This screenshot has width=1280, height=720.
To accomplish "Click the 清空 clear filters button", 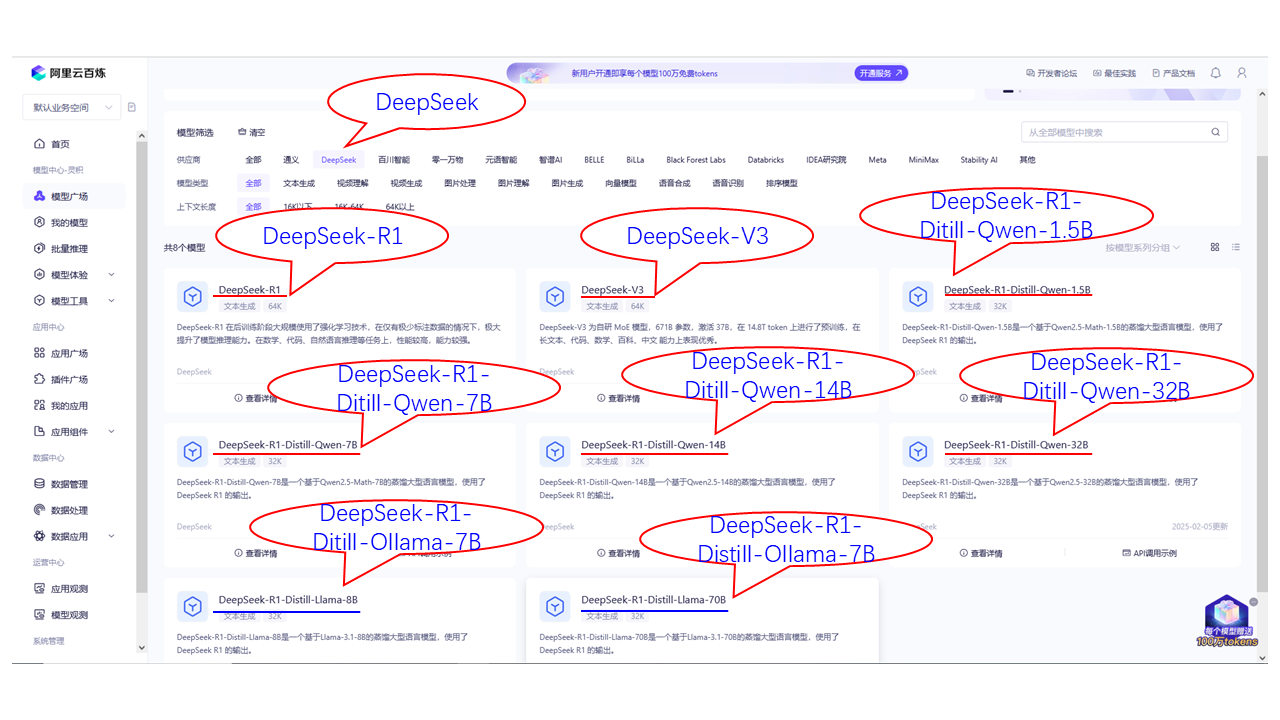I will click(252, 132).
